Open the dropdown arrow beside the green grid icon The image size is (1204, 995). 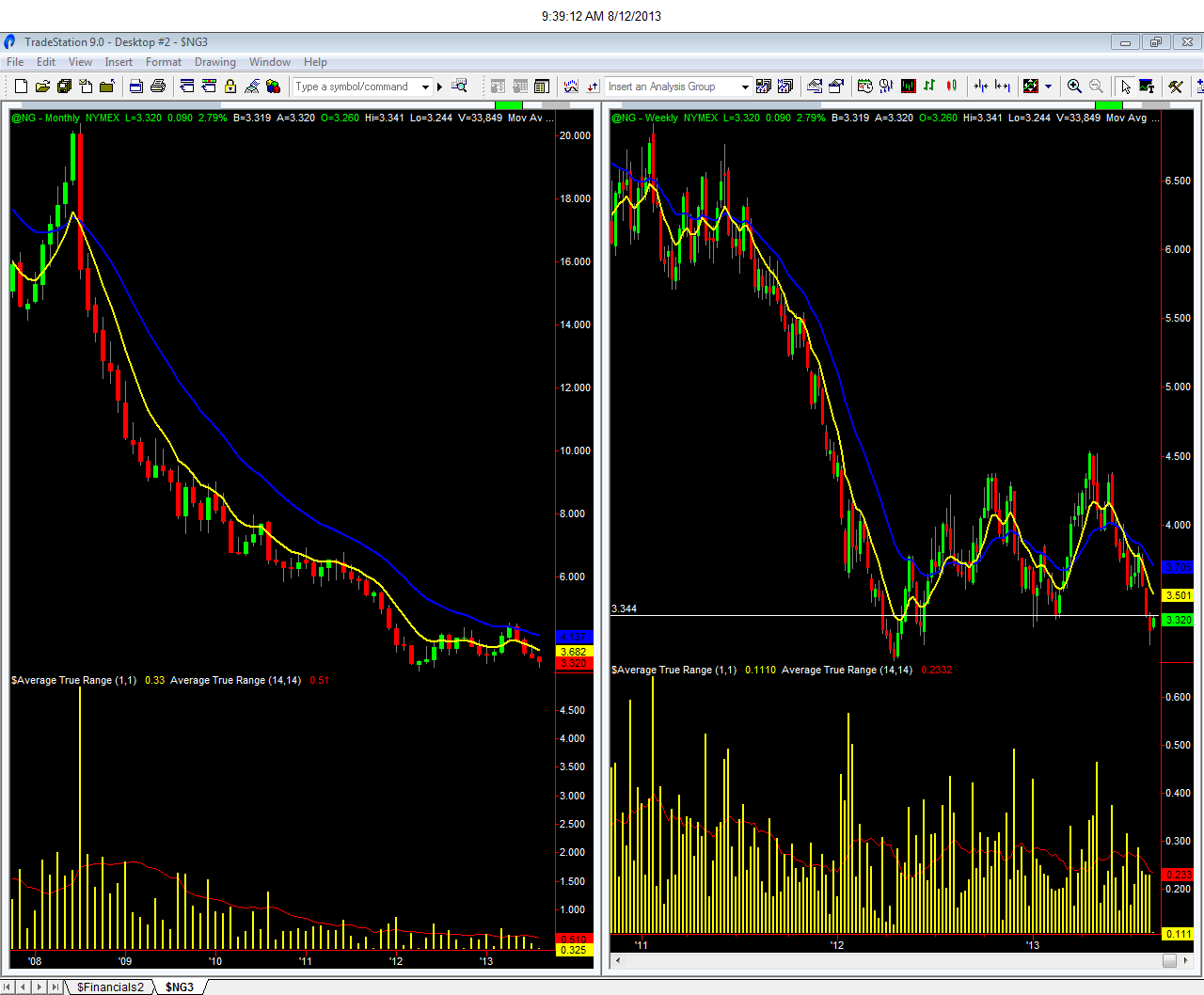pyautogui.click(x=1048, y=87)
